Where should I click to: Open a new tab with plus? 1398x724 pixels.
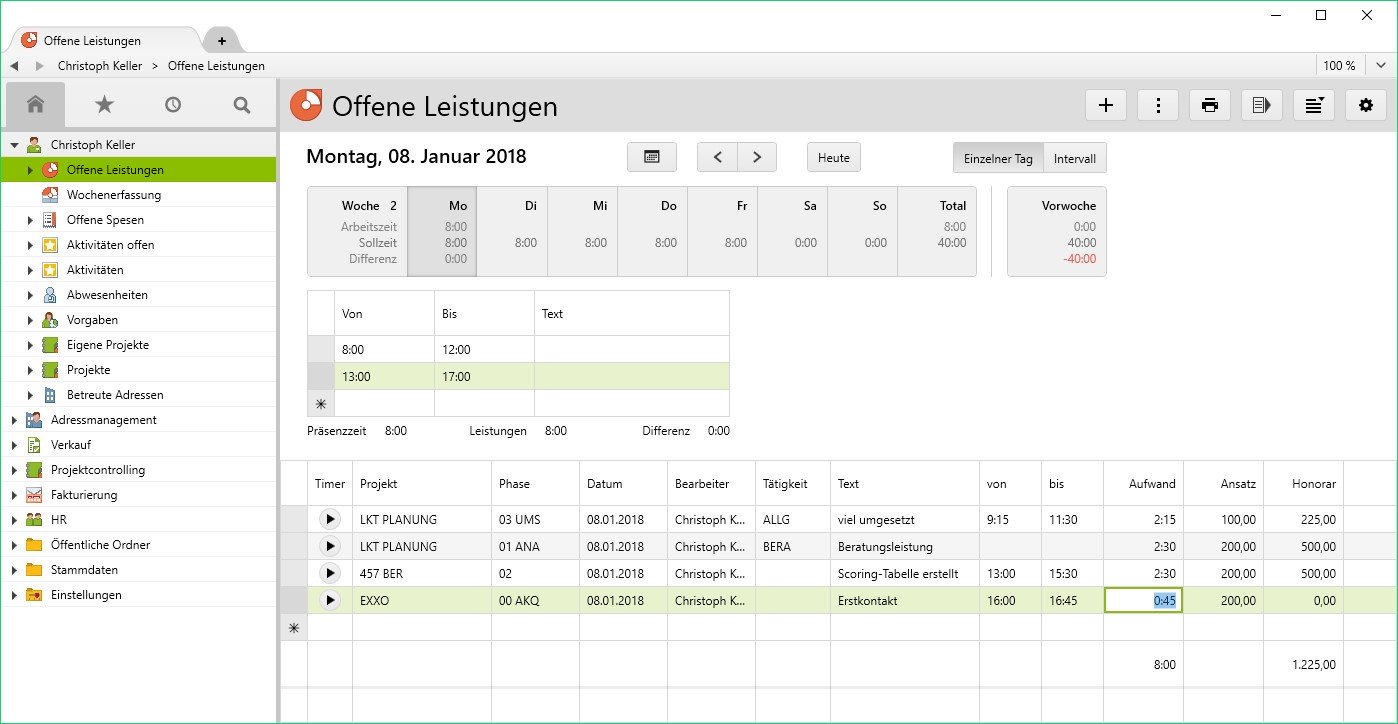[221, 41]
